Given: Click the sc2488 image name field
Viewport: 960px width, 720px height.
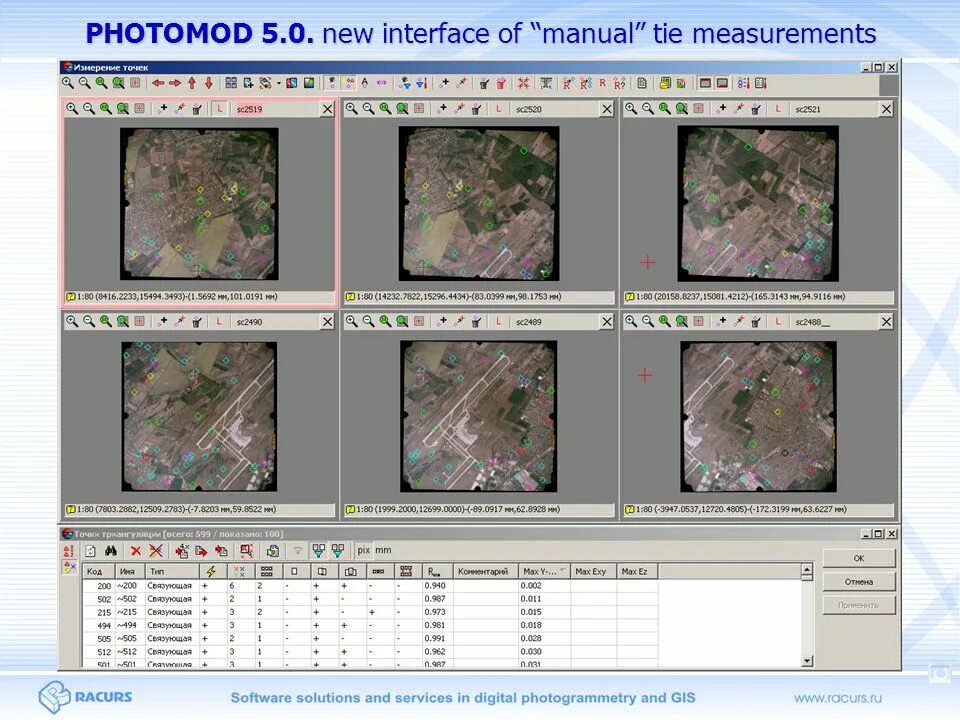Looking at the screenshot, I should click(x=833, y=321).
